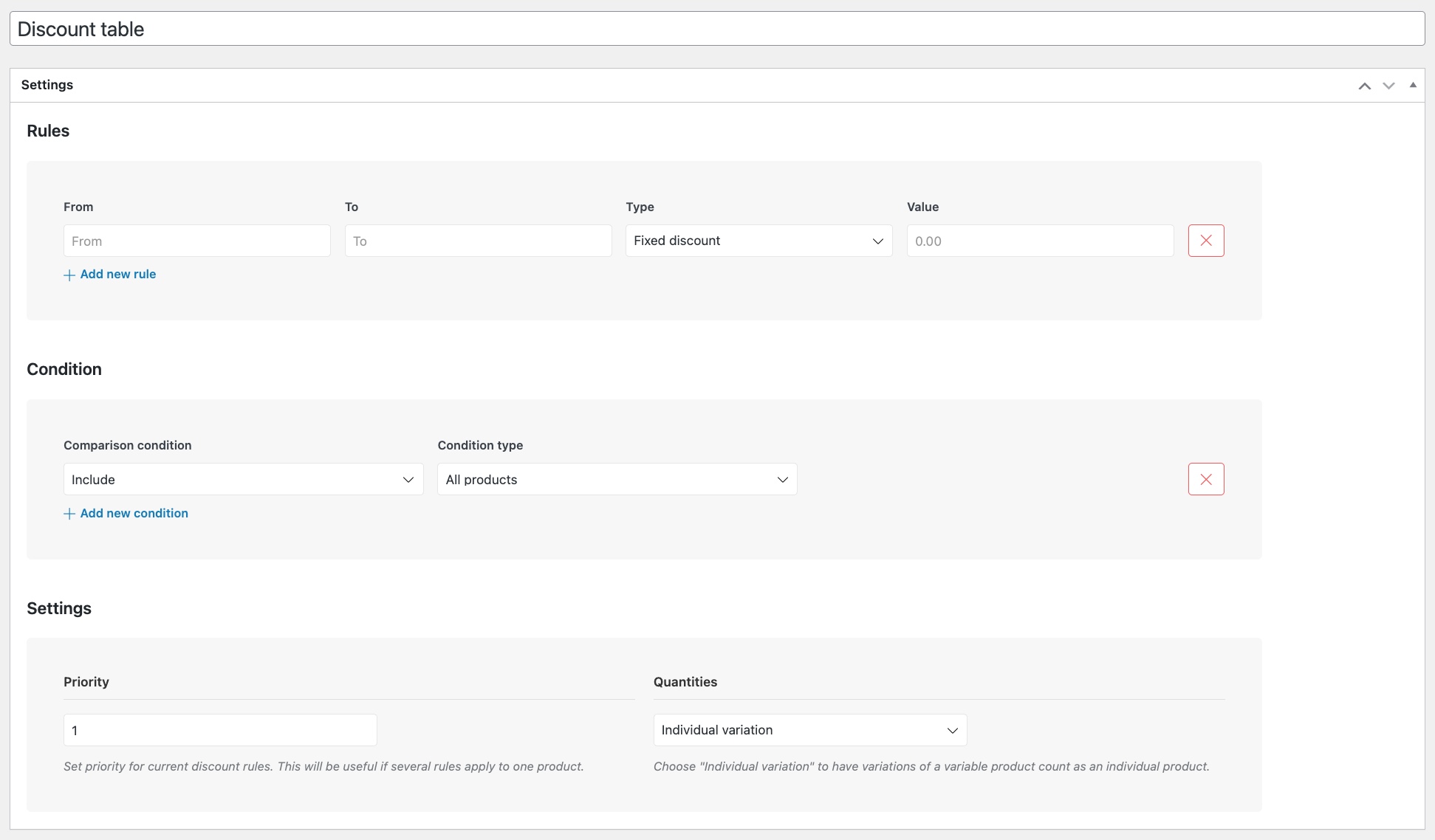Click the Priority input field
This screenshot has height=840, width=1435.
220,730
